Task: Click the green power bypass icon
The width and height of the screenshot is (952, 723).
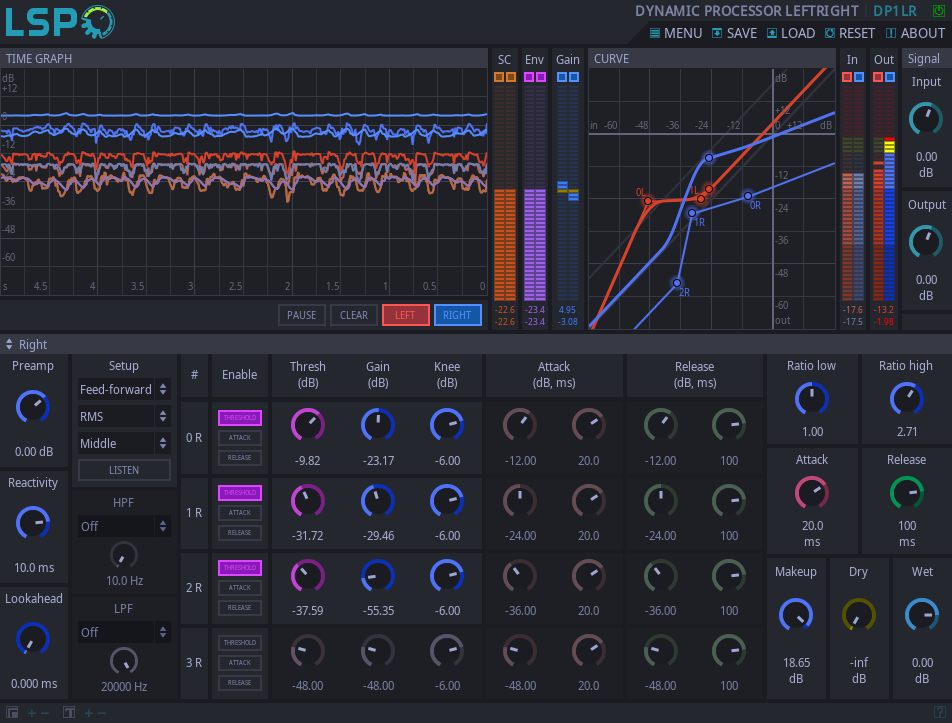Action: pyautogui.click(x=938, y=10)
